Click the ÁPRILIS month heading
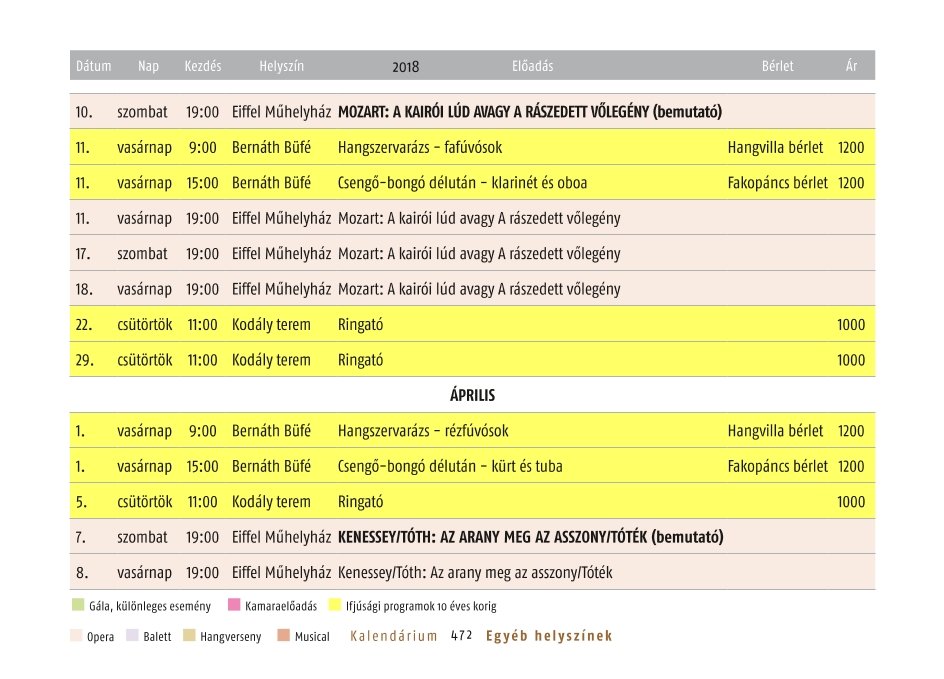 pos(473,395)
